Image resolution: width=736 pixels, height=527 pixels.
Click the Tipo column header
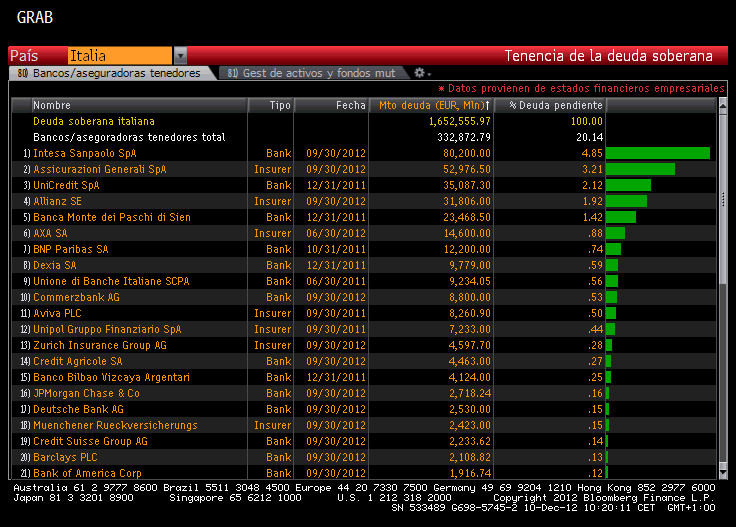(280, 105)
